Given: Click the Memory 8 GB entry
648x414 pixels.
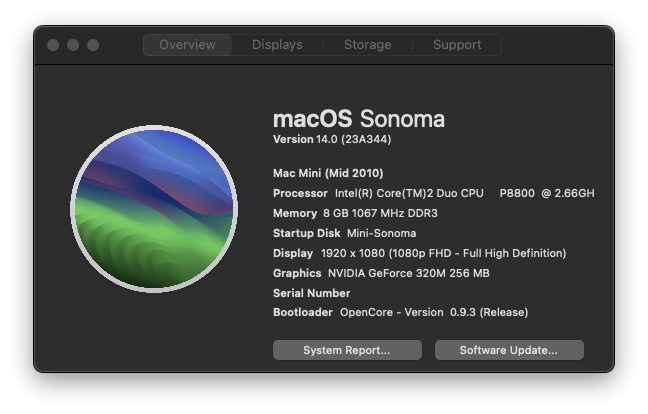Looking at the screenshot, I should [355, 213].
